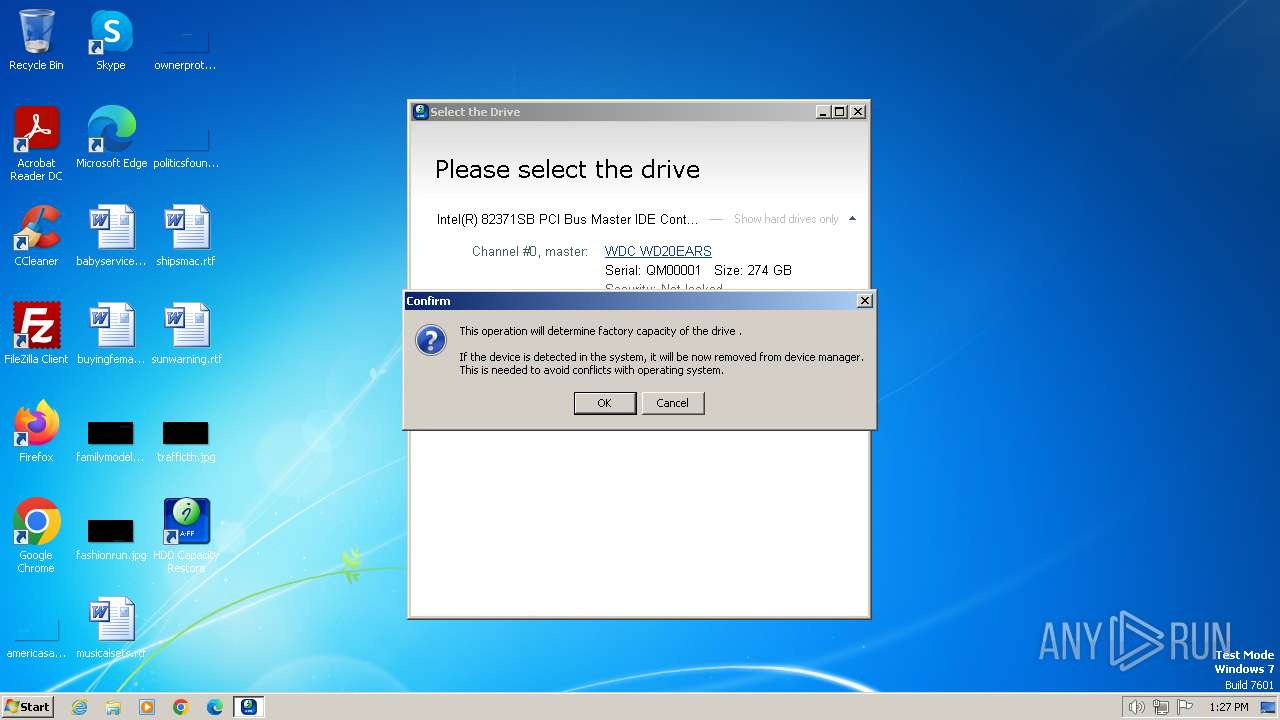Cancel the factory capacity operation
This screenshot has height=720, width=1280.
(x=672, y=403)
